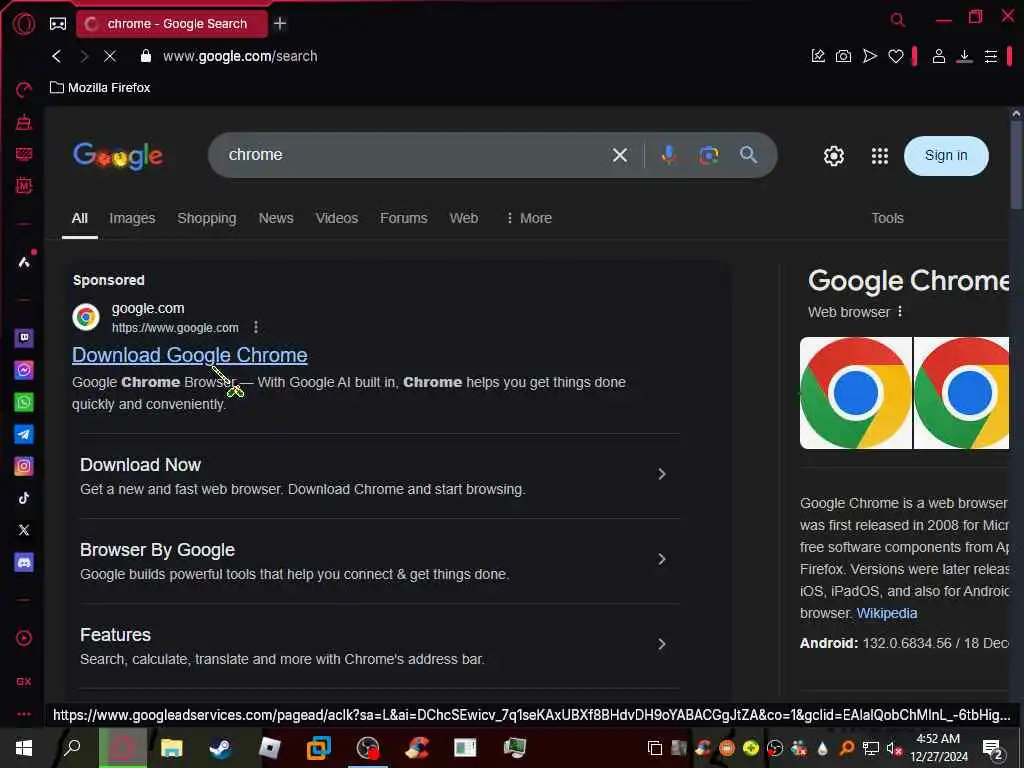Click the Google search magnifier button

click(748, 155)
